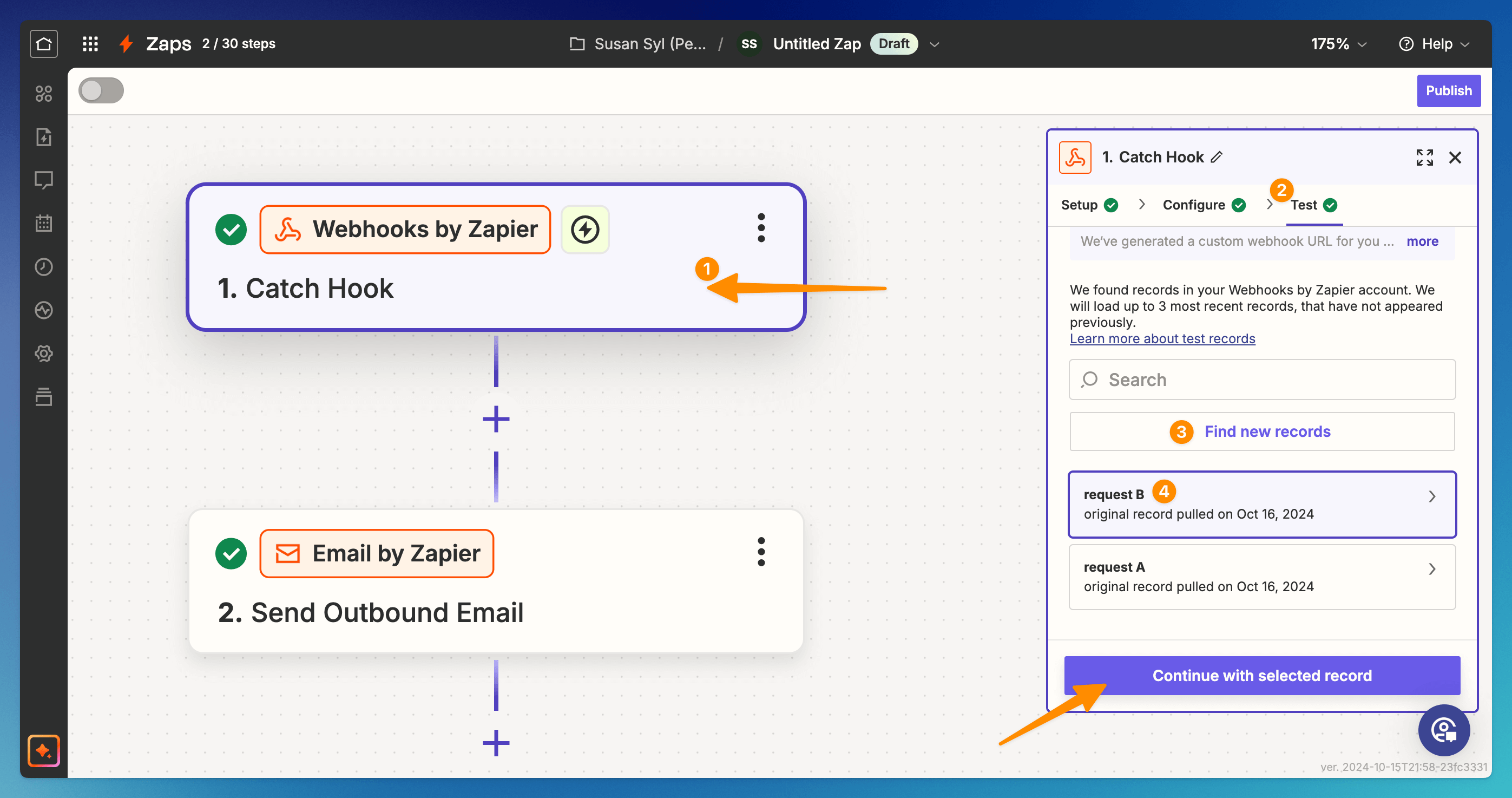Open Email by Zapier step options menu
The image size is (1512, 798).
click(x=761, y=552)
